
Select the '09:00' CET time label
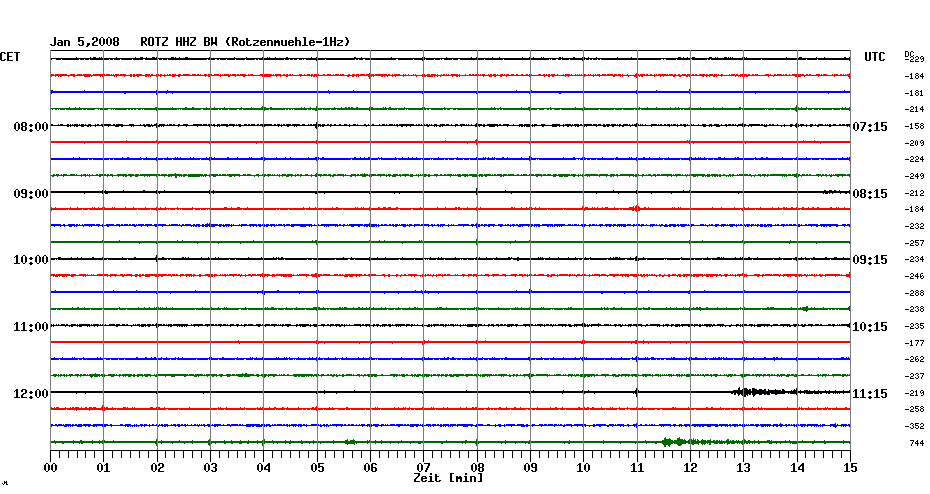tap(31, 193)
